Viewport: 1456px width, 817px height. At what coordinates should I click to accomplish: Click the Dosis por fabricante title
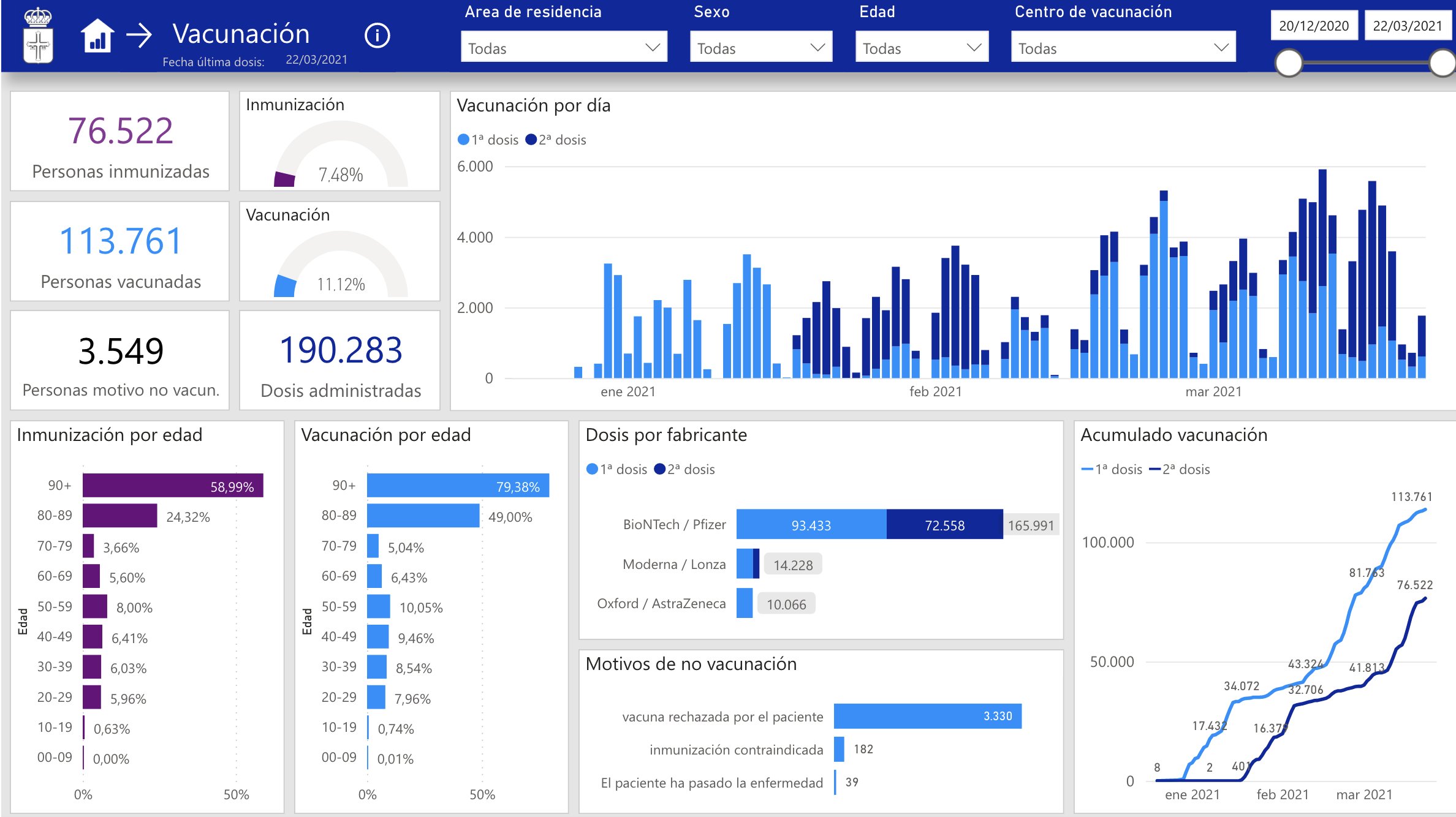pos(666,434)
